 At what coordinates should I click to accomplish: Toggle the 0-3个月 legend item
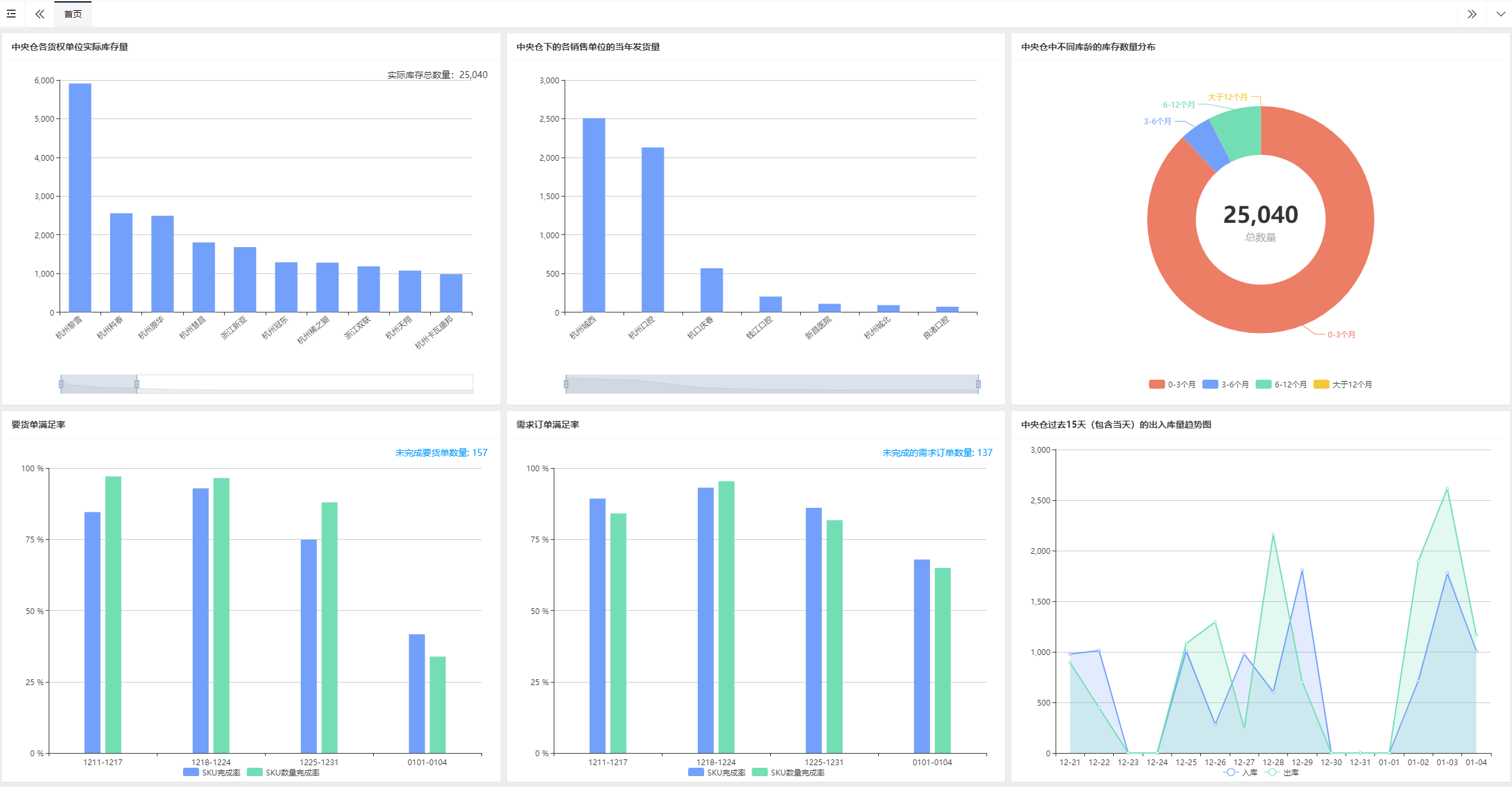[1172, 384]
